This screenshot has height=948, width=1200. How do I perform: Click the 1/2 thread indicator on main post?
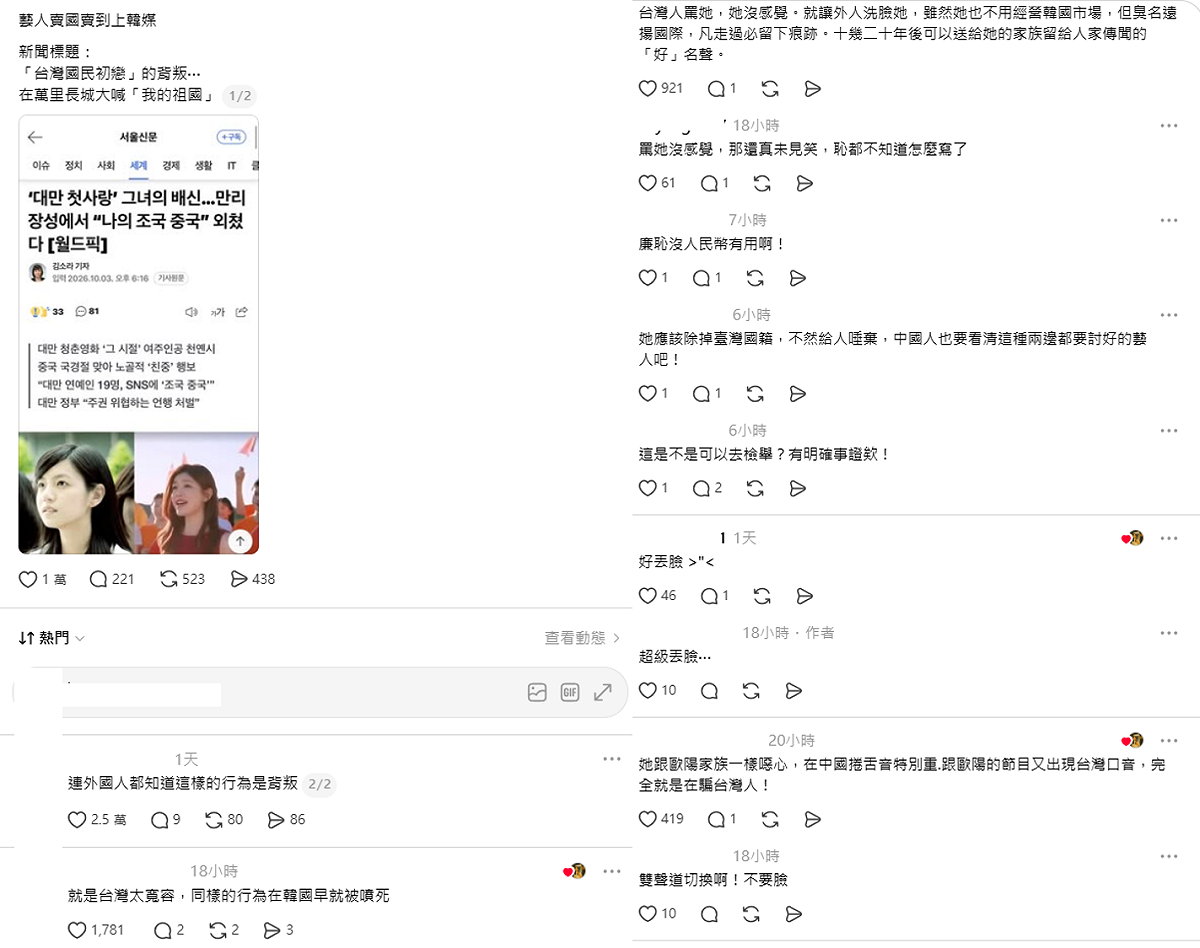tap(240, 96)
